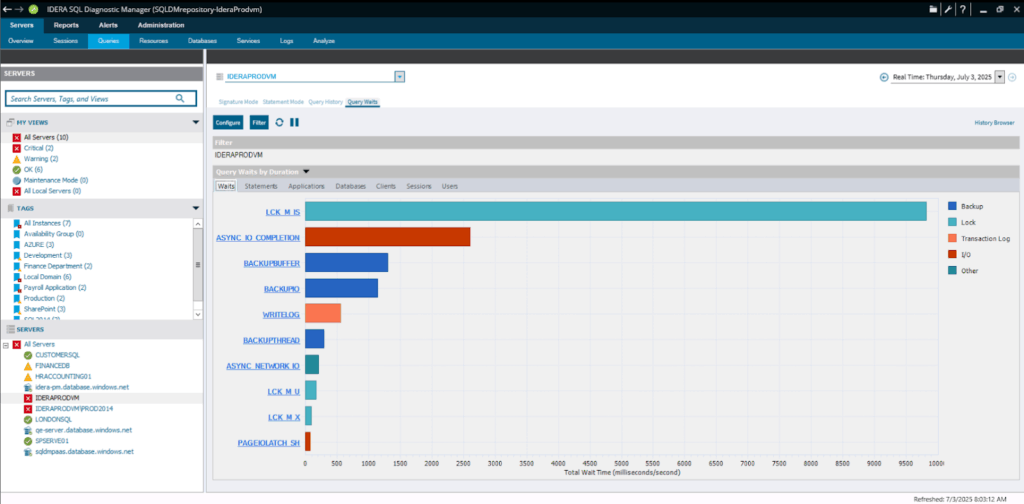The height and width of the screenshot is (504, 1024).
Task: Click the tag icon beside Development (3)
Action: tap(17, 255)
